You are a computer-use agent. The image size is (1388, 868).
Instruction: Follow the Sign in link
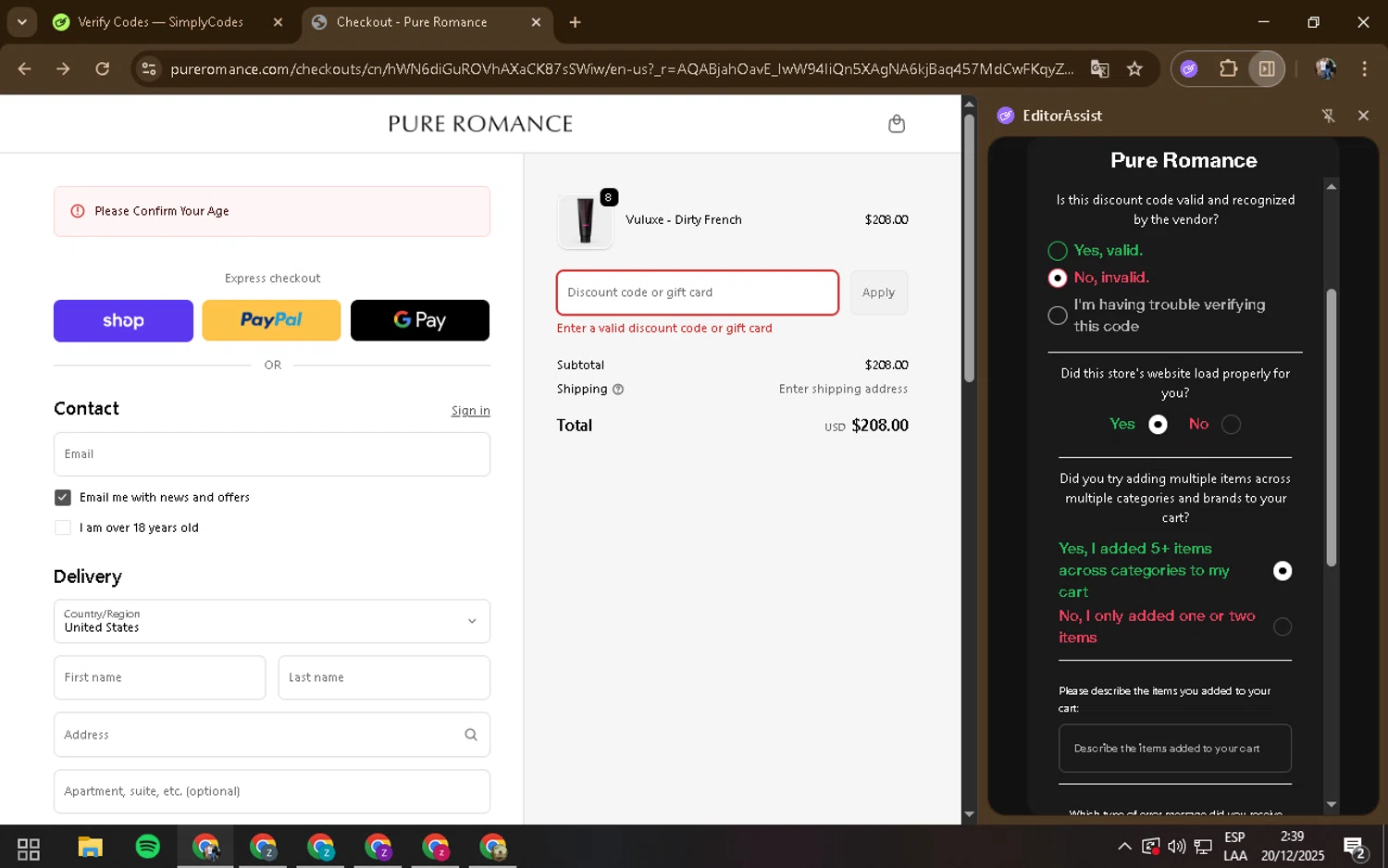470,410
